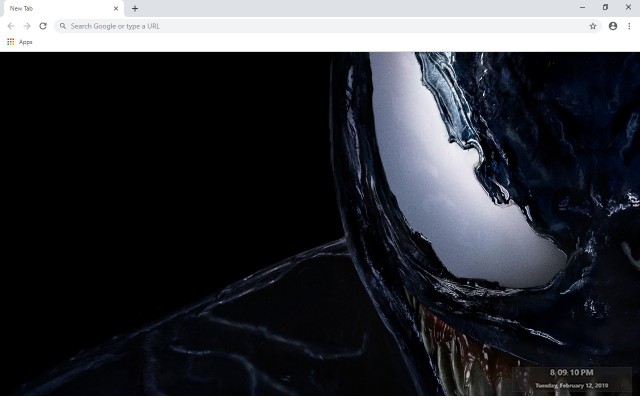The height and width of the screenshot is (400, 640).
Task: Bookmark this tab with the star icon
Action: coord(593,26)
